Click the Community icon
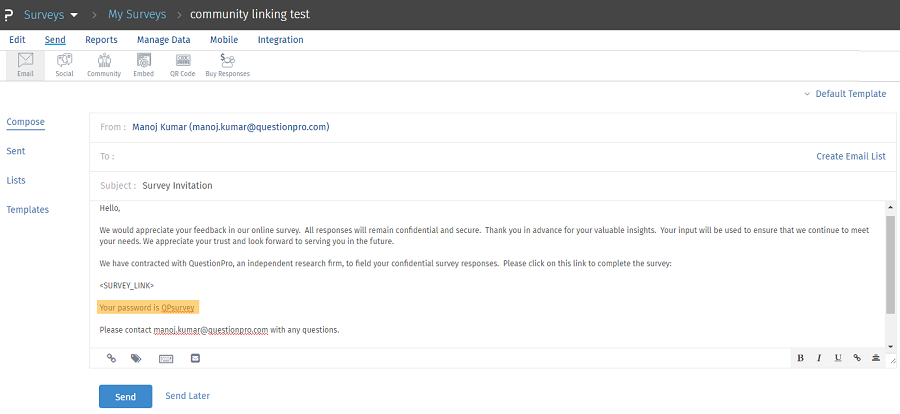Screen dimensions: 900x414 [104, 65]
